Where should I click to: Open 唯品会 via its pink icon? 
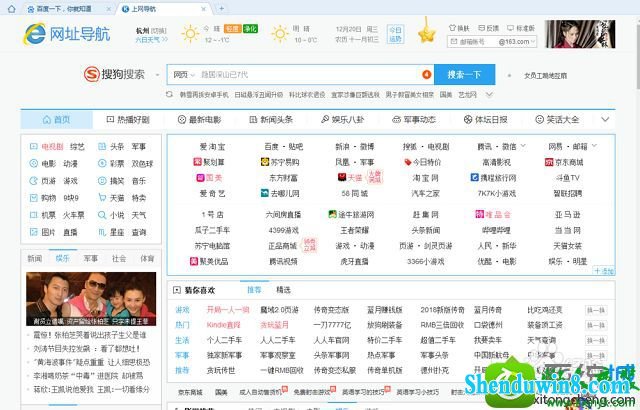[479, 214]
